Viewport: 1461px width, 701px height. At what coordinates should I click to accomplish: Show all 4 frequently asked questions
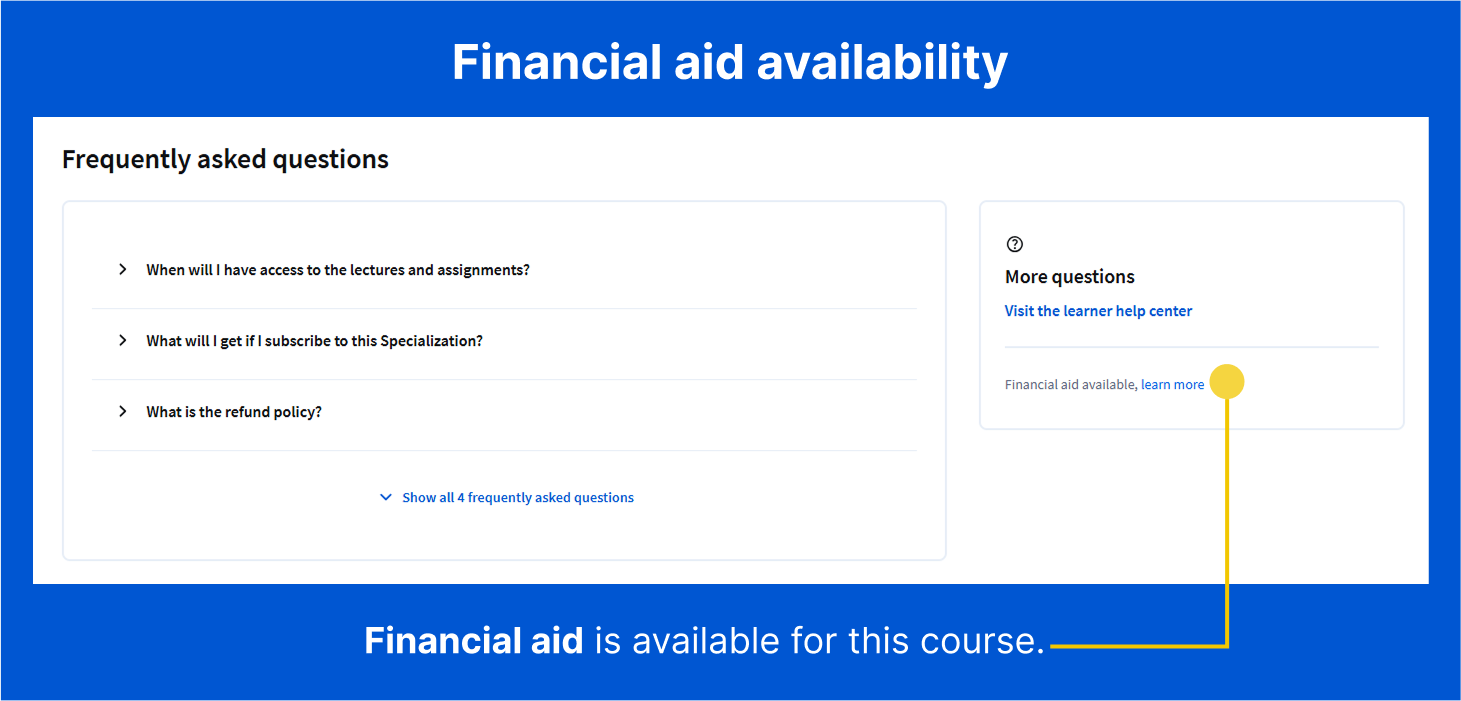pyautogui.click(x=517, y=497)
